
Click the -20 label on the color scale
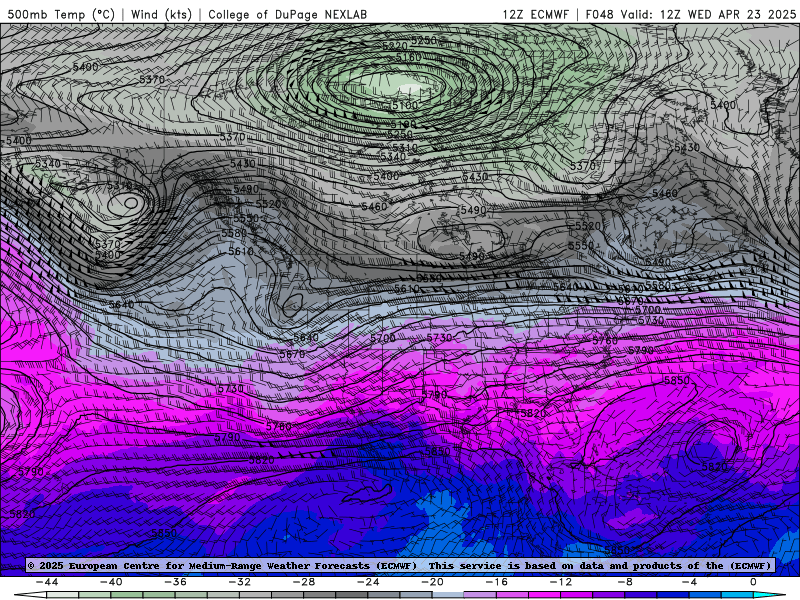[x=433, y=582]
